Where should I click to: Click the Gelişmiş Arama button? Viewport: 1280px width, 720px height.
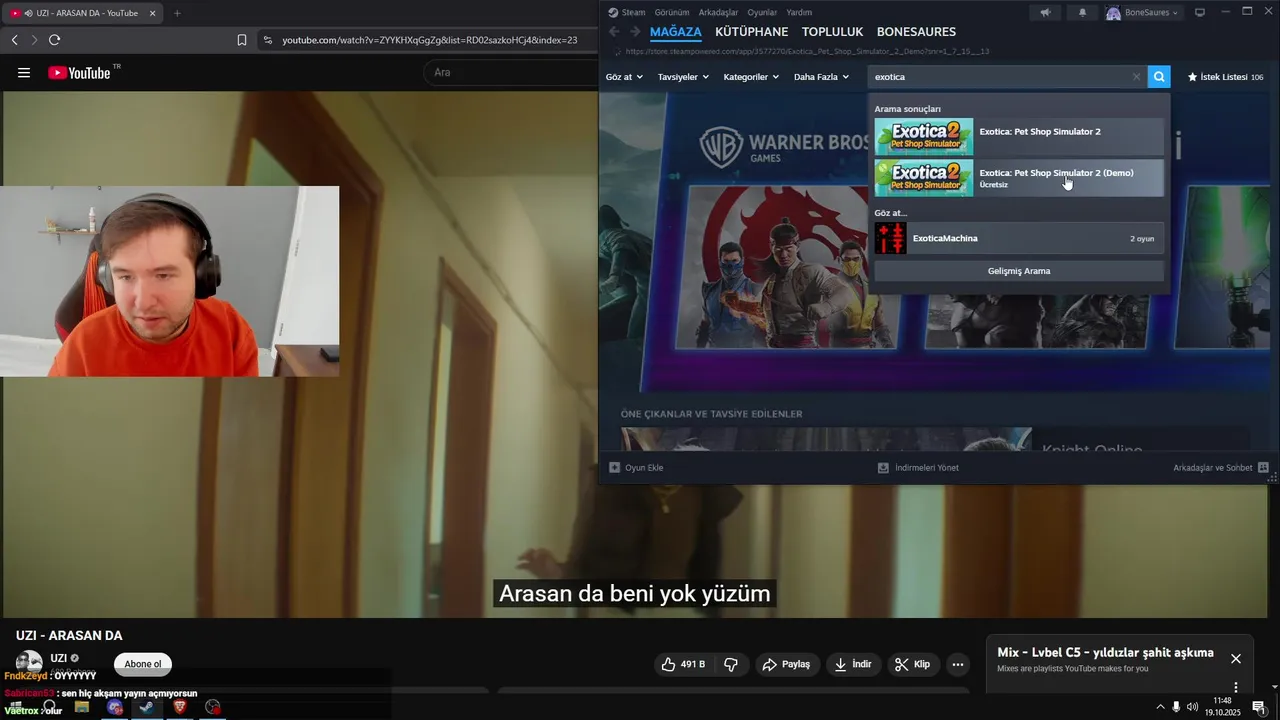[1019, 271]
